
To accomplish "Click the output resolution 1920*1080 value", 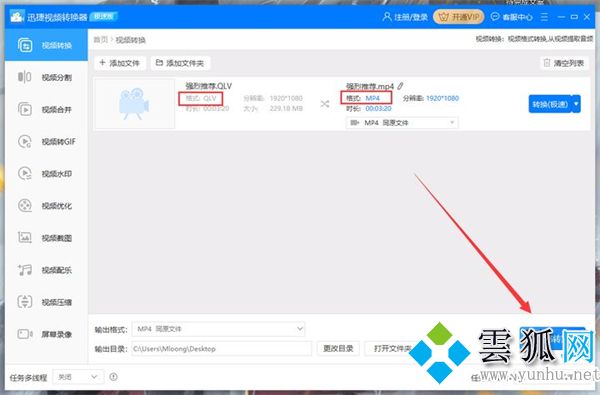I will coord(442,98).
